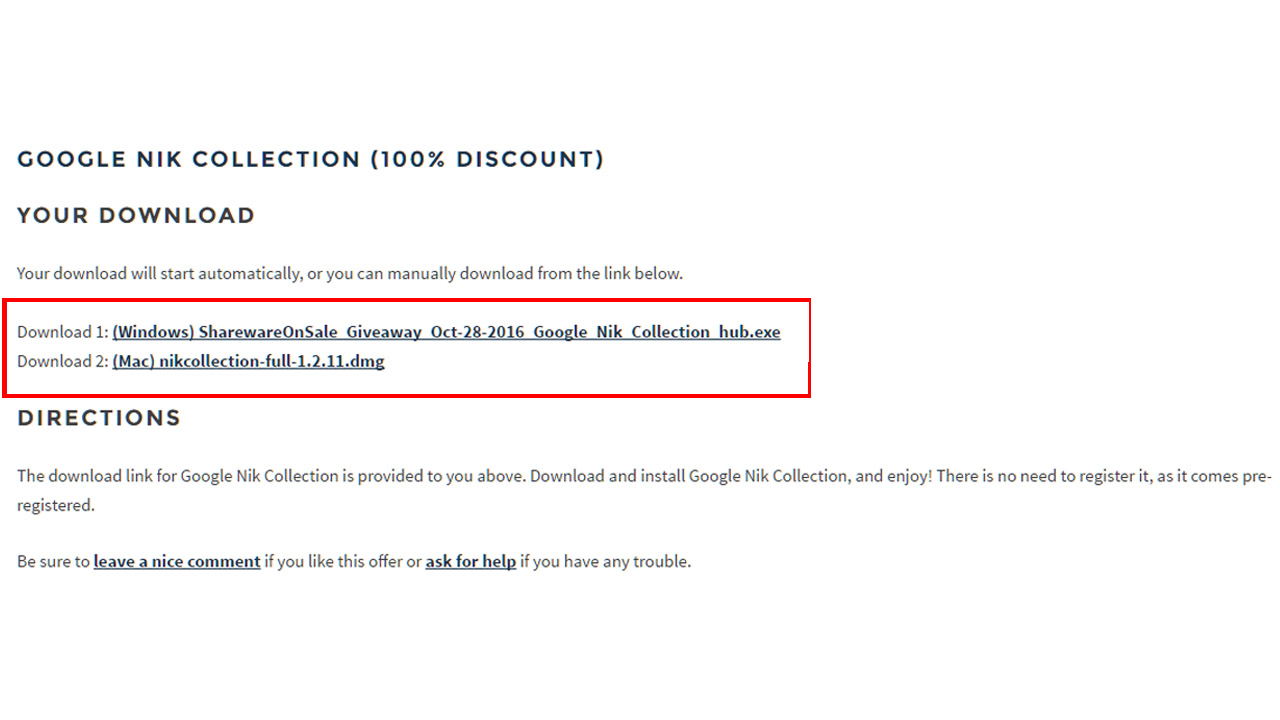Viewport: 1280px width, 720px height.
Task: Click the 'Download 1:' label text
Action: pyautogui.click(x=62, y=332)
